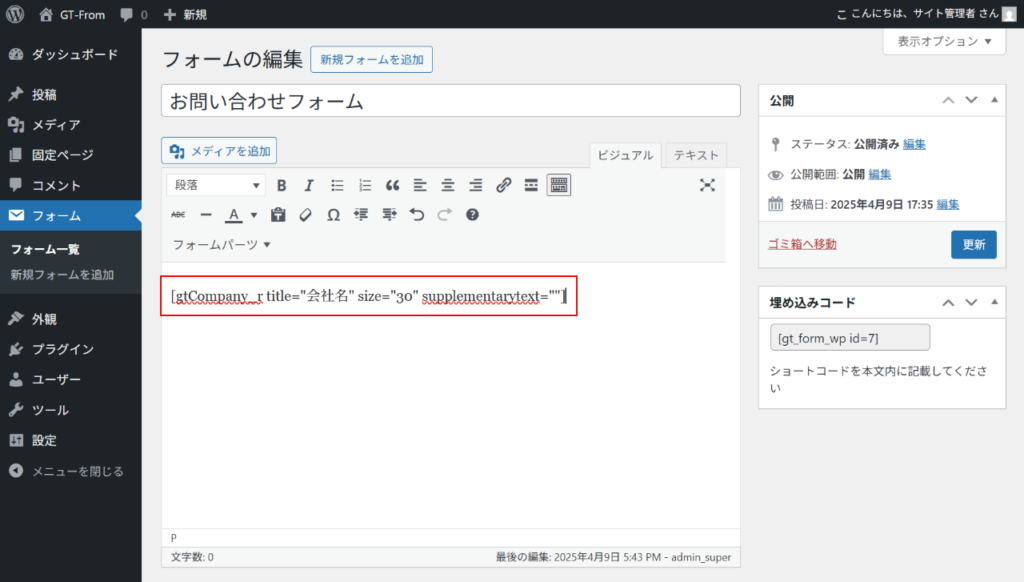Edit the ステータス setting
This screenshot has width=1024, height=582.
click(914, 144)
